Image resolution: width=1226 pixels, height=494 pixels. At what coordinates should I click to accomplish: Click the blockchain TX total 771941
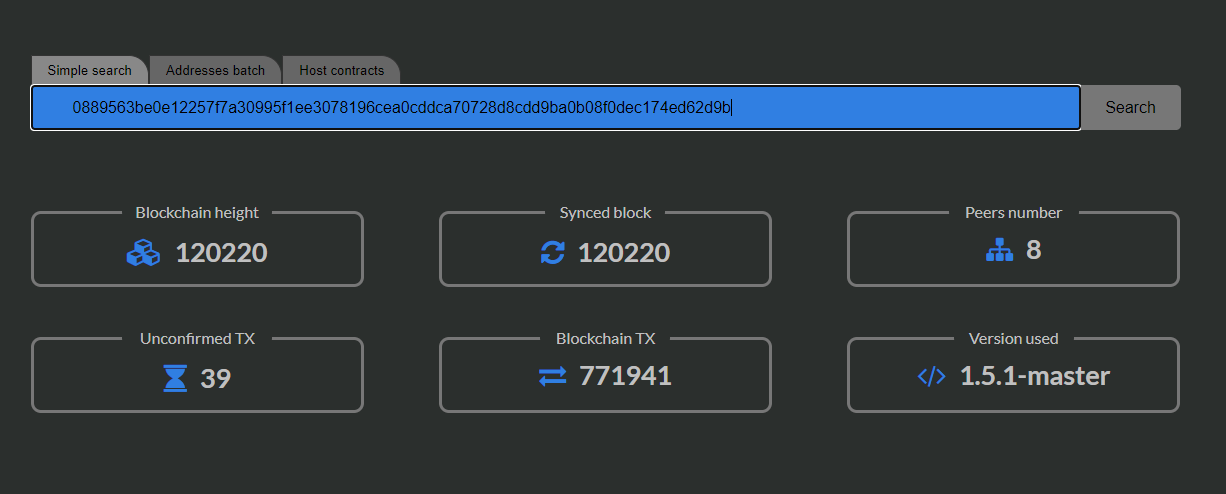[x=625, y=377]
